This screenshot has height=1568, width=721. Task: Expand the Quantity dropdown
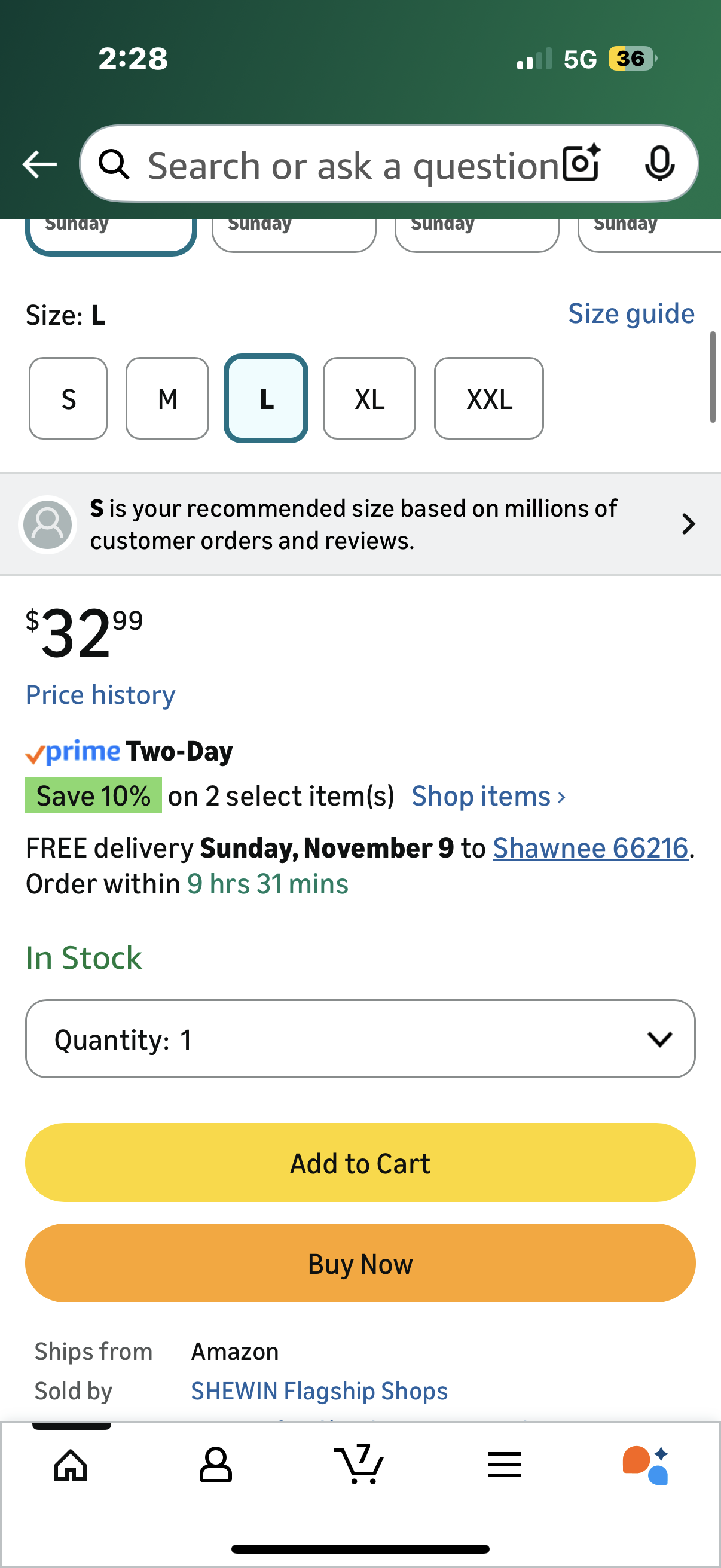[360, 1038]
